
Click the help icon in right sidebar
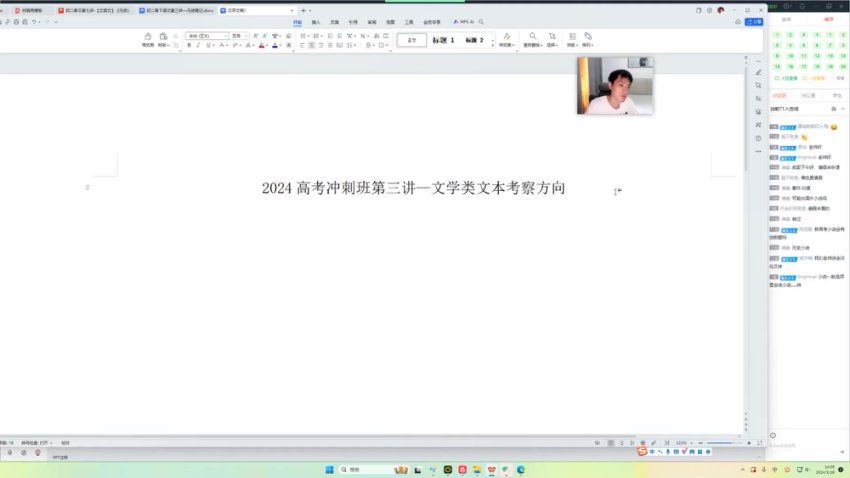759,138
